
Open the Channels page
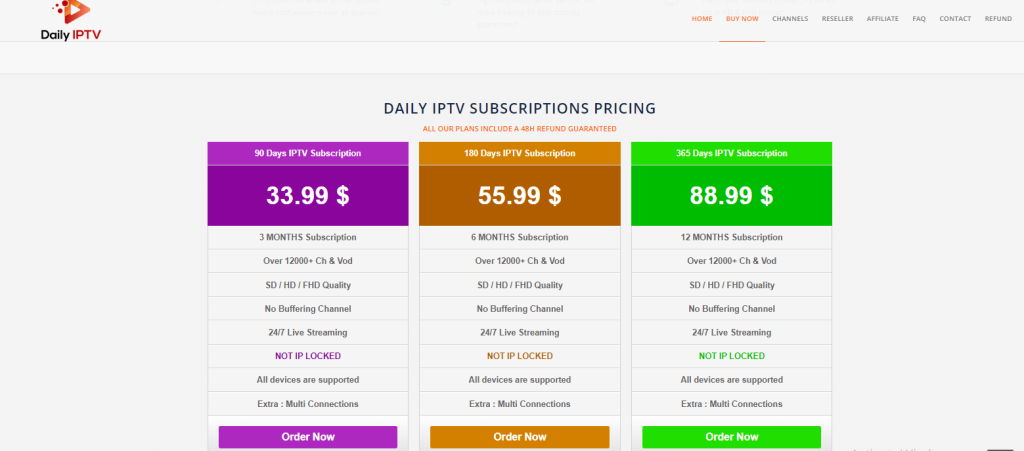[x=790, y=19]
